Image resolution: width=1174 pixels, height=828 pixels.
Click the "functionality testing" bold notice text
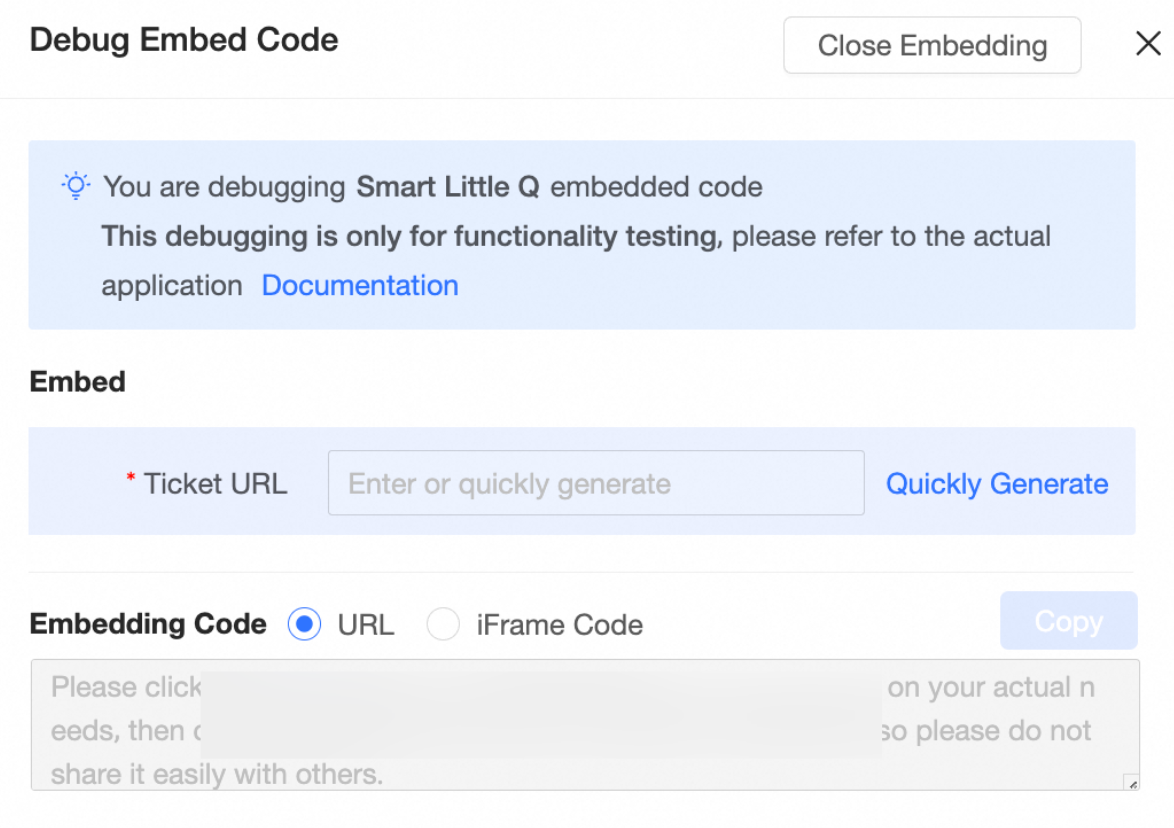click(x=410, y=237)
